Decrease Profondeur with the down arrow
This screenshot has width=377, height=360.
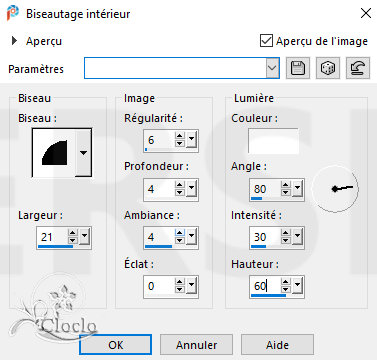180,192
